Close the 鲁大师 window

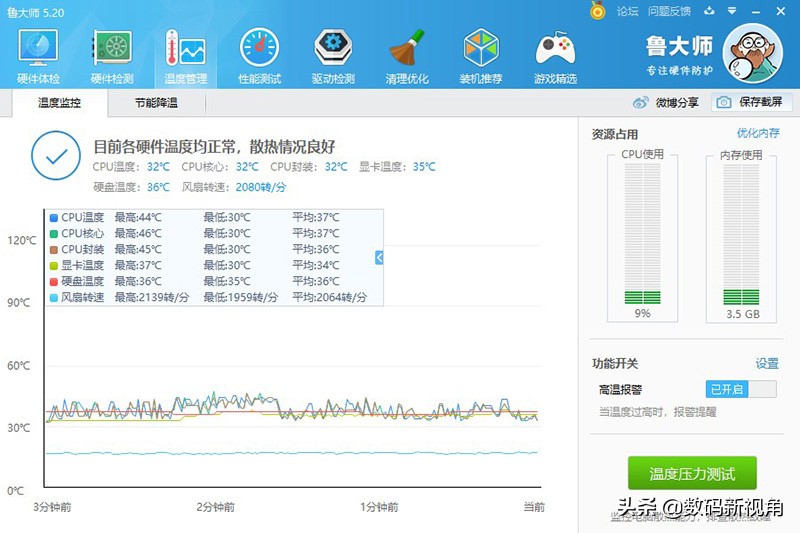[x=781, y=11]
